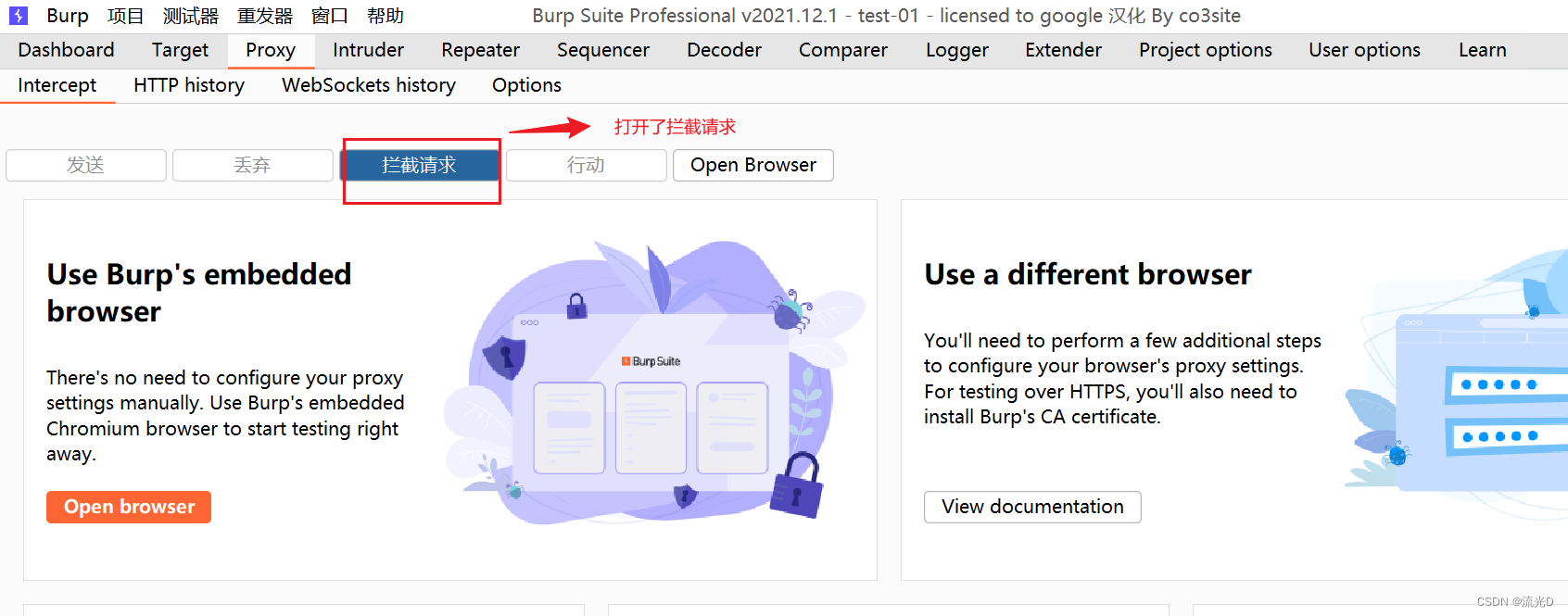
Task: Open the HTTP history sub-tab
Action: 189,85
